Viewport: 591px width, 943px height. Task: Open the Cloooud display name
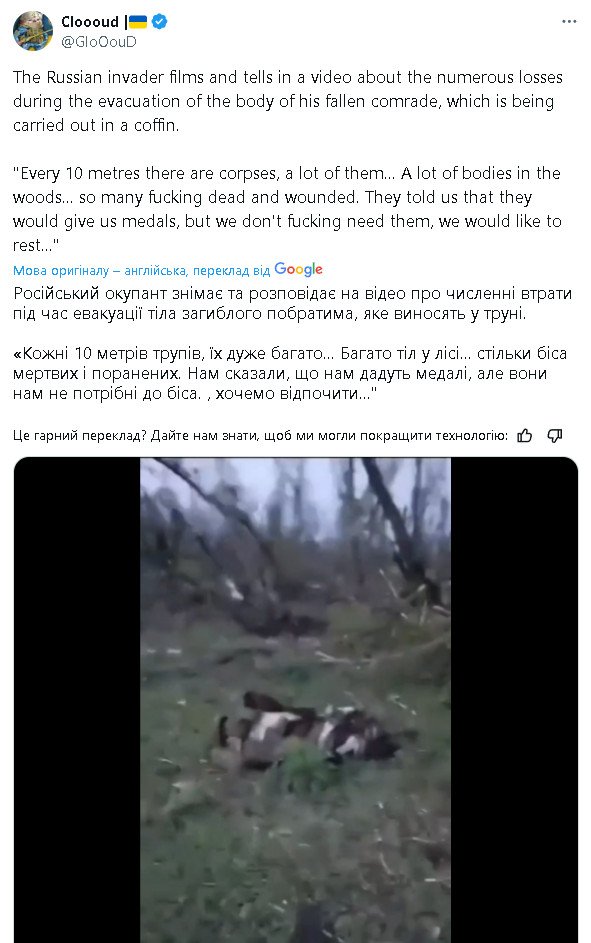coord(90,22)
